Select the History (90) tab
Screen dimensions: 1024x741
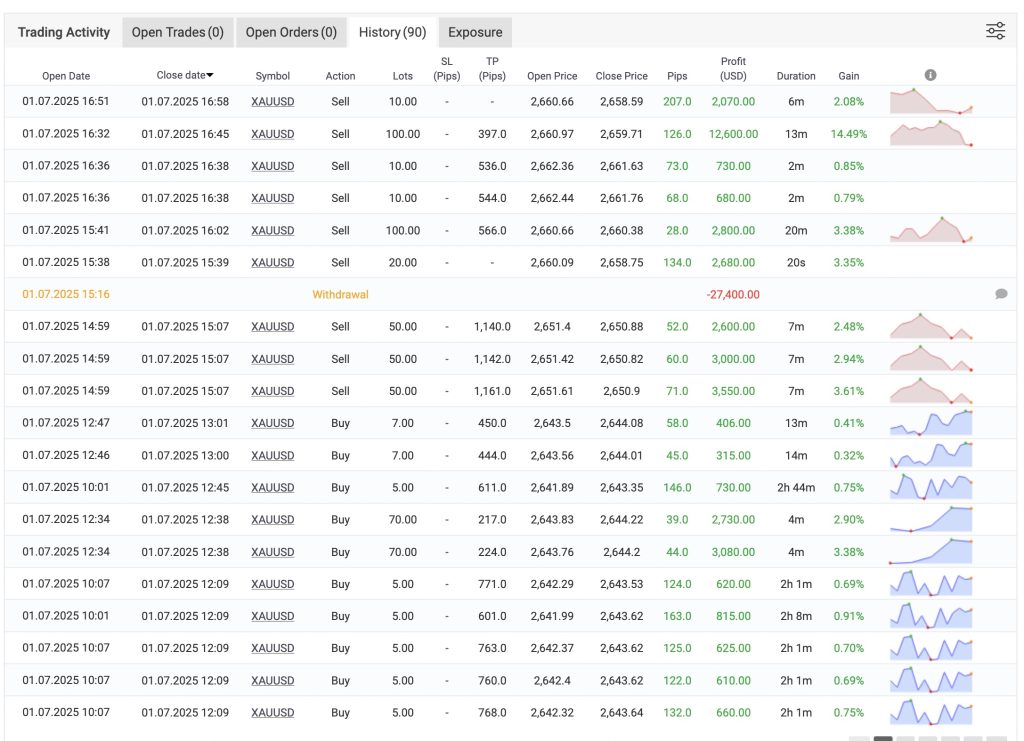pos(392,32)
